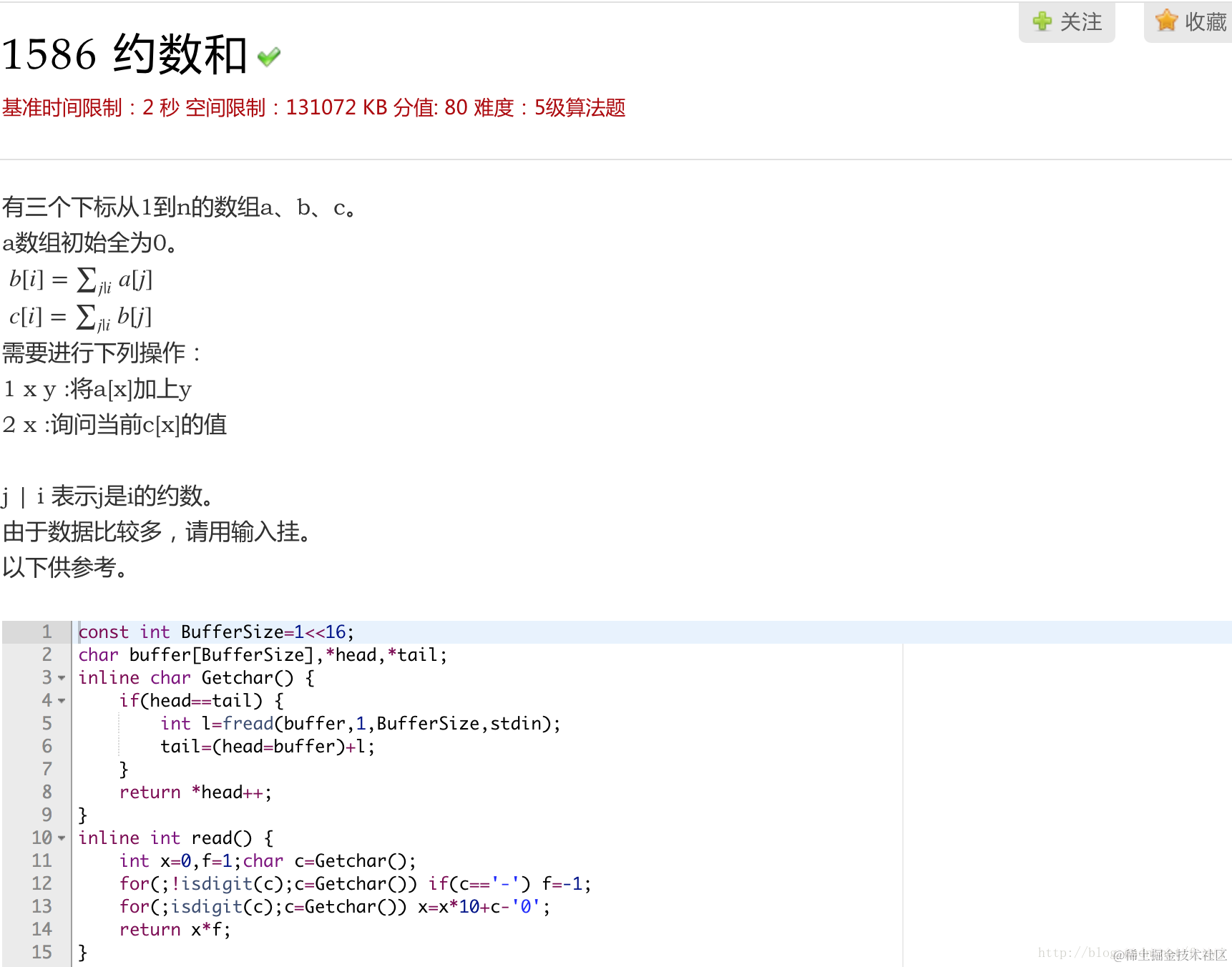
Task: Click the sentence a数组初始全为0。
Action: pos(90,243)
